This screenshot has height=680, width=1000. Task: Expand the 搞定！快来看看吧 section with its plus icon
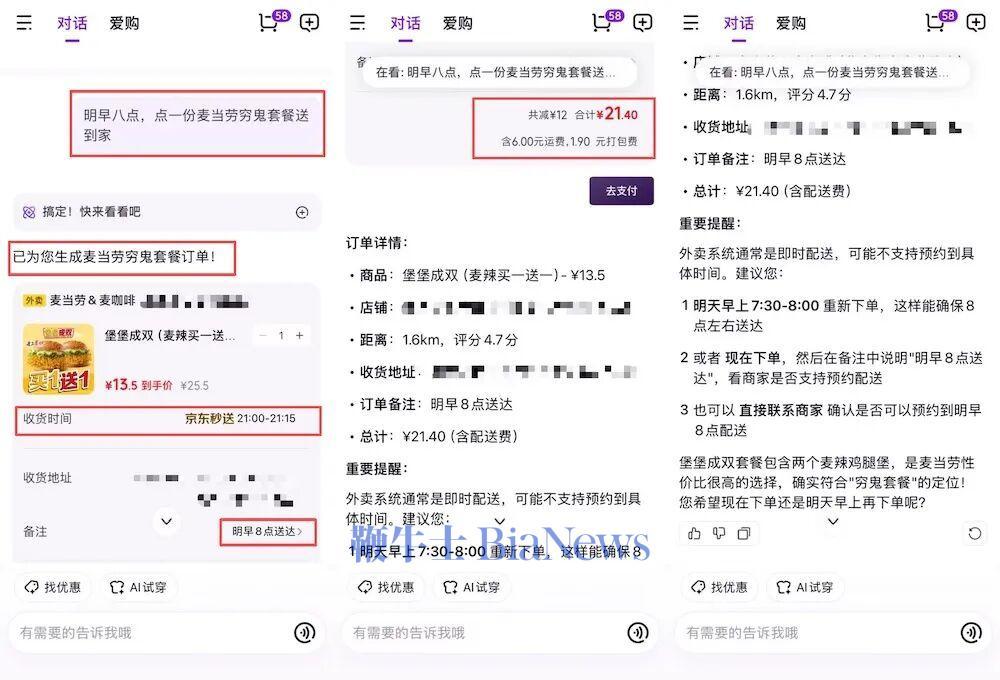coord(302,212)
